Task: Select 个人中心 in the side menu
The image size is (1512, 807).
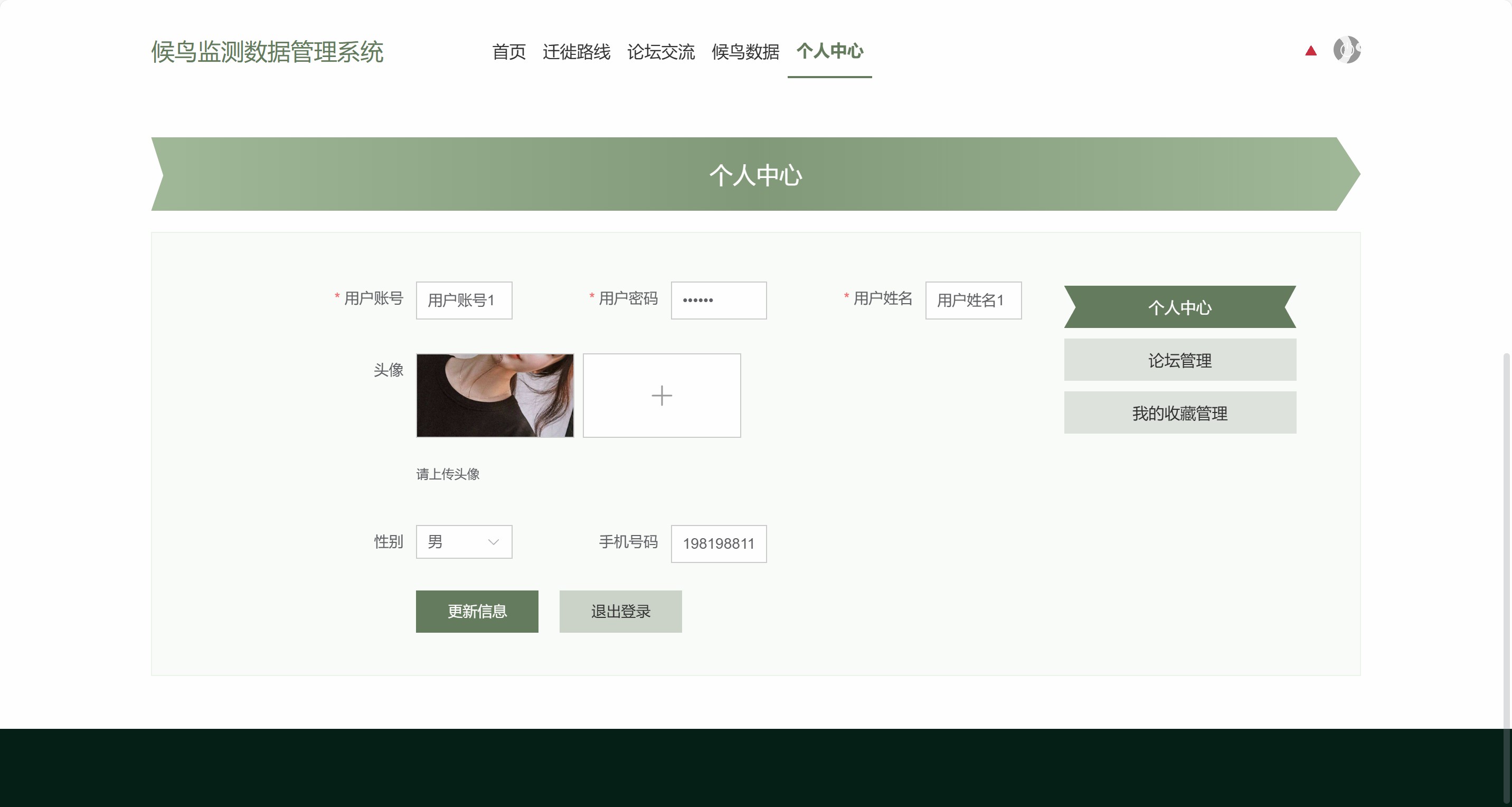Action: (x=1180, y=307)
